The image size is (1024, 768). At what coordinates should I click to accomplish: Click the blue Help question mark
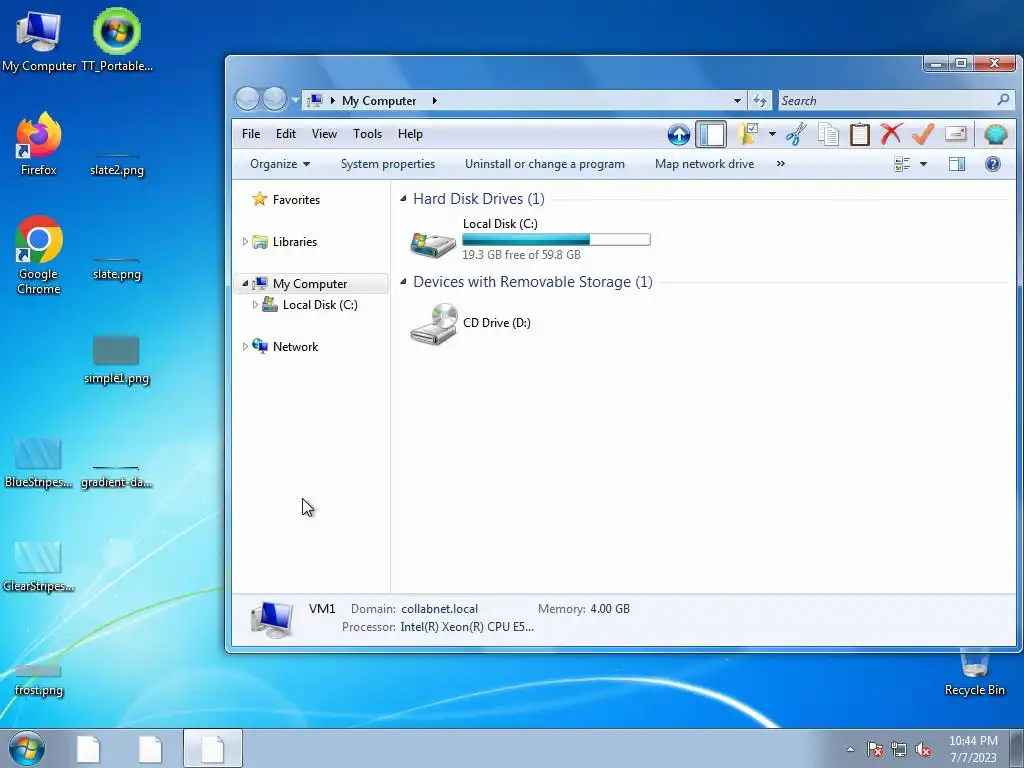point(993,164)
